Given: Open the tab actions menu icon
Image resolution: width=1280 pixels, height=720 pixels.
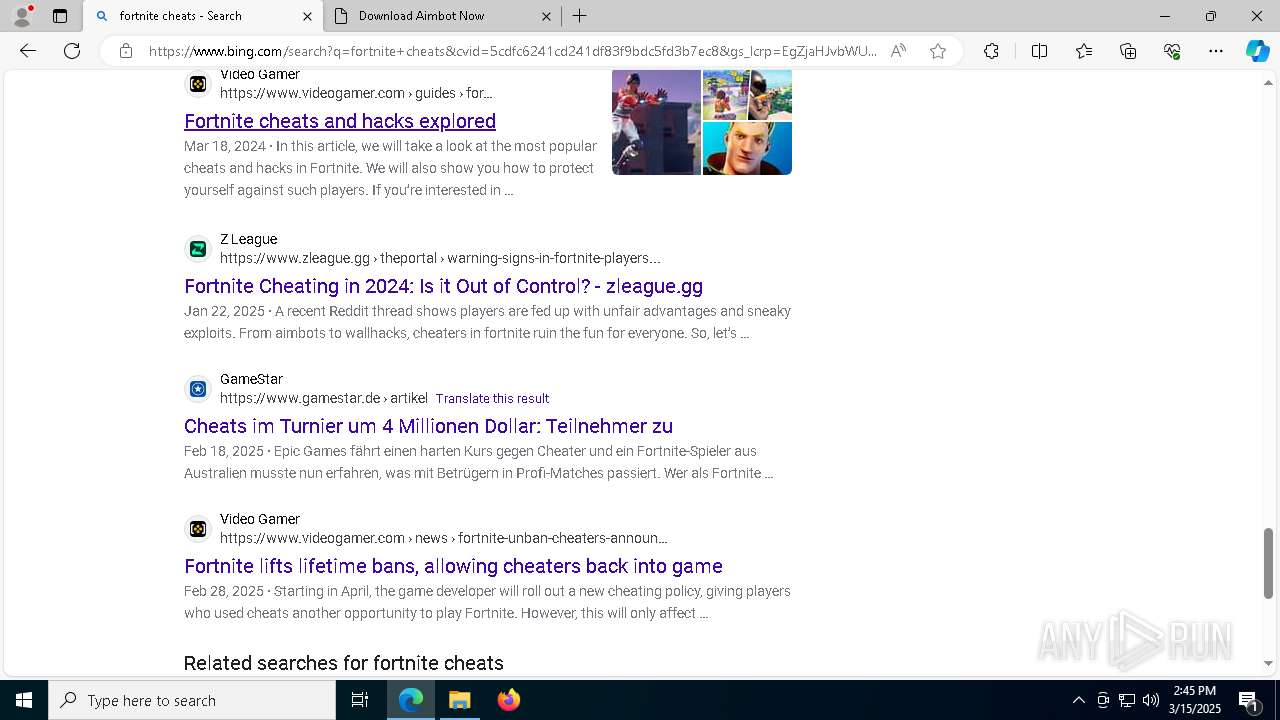Looking at the screenshot, I should 60,16.
